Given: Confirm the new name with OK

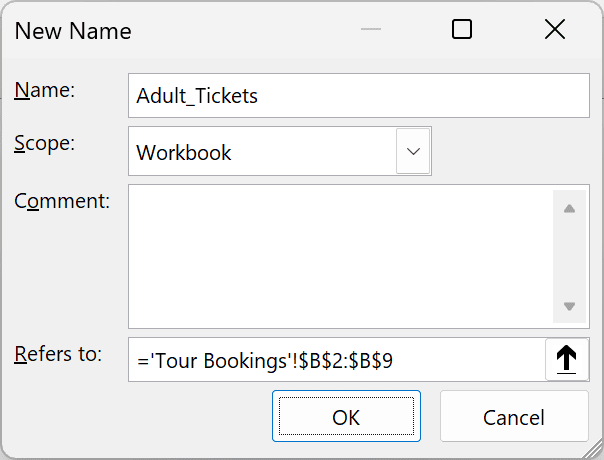Looking at the screenshot, I should coord(346,416).
